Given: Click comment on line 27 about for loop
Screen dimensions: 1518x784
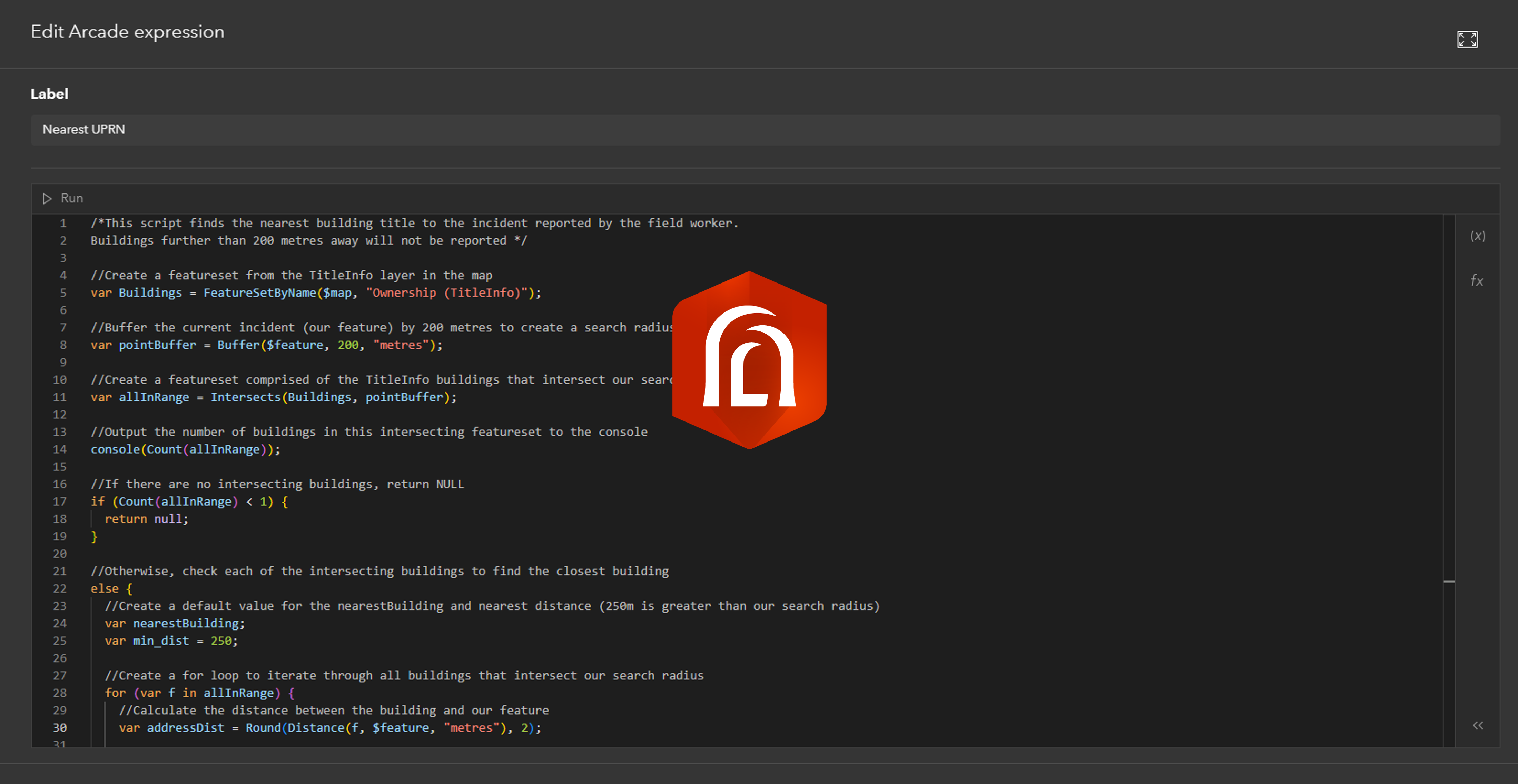Looking at the screenshot, I should point(404,676).
